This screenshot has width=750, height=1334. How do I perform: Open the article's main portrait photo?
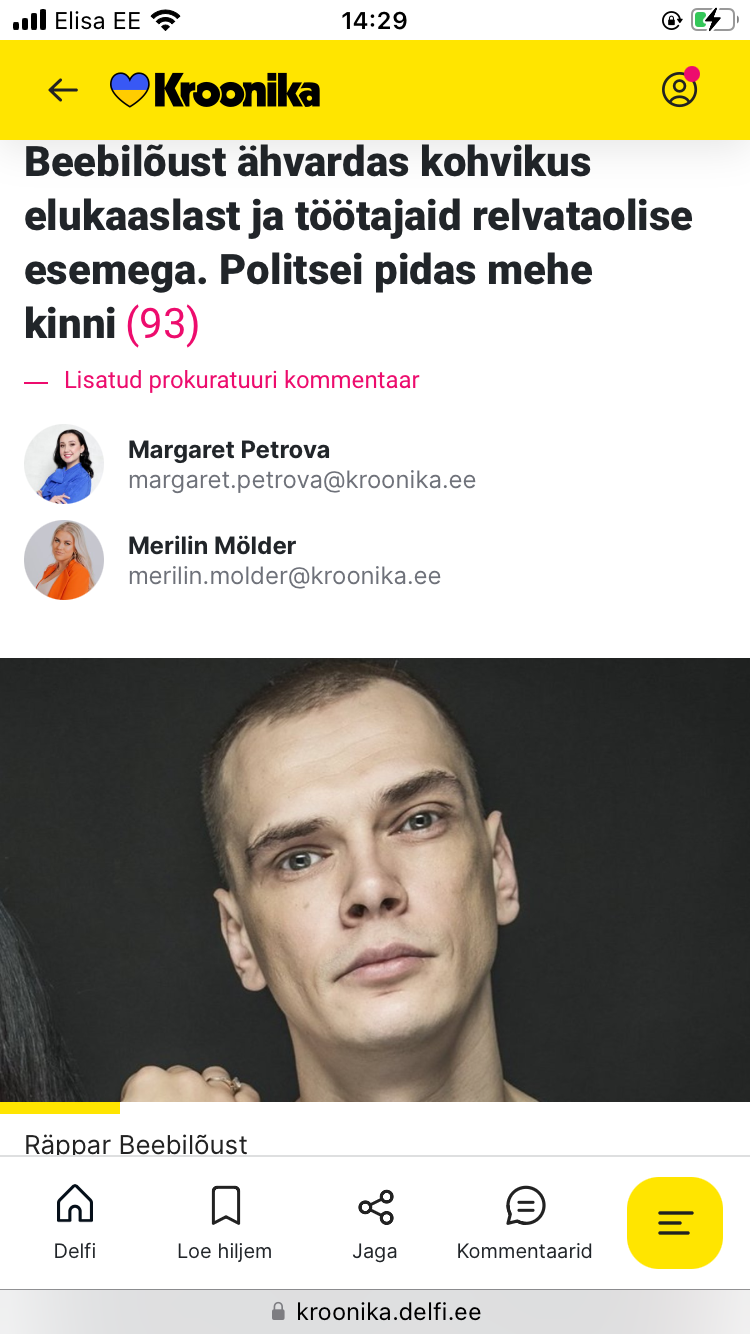tap(375, 880)
